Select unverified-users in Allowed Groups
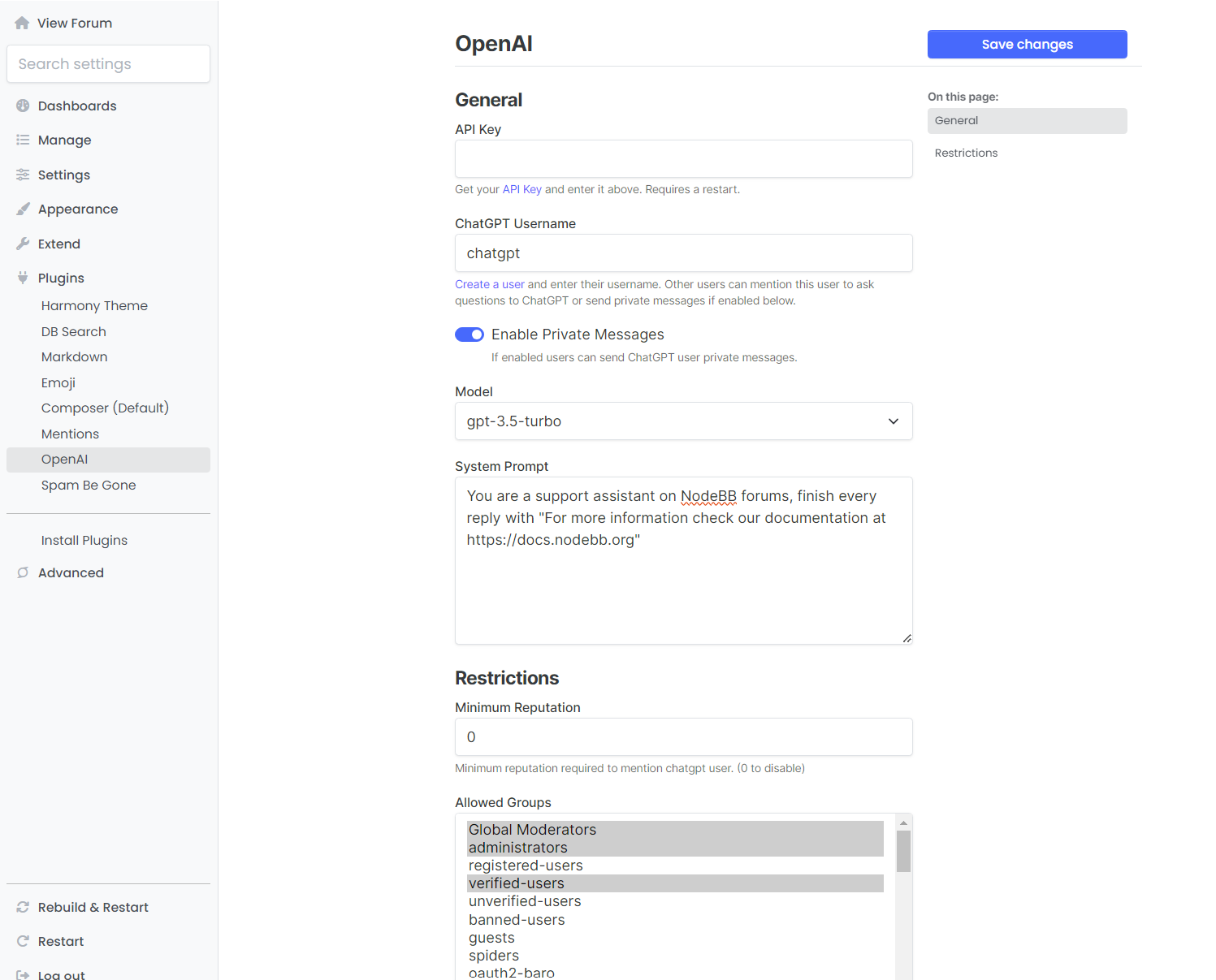This screenshot has width=1216, height=980. (x=675, y=901)
